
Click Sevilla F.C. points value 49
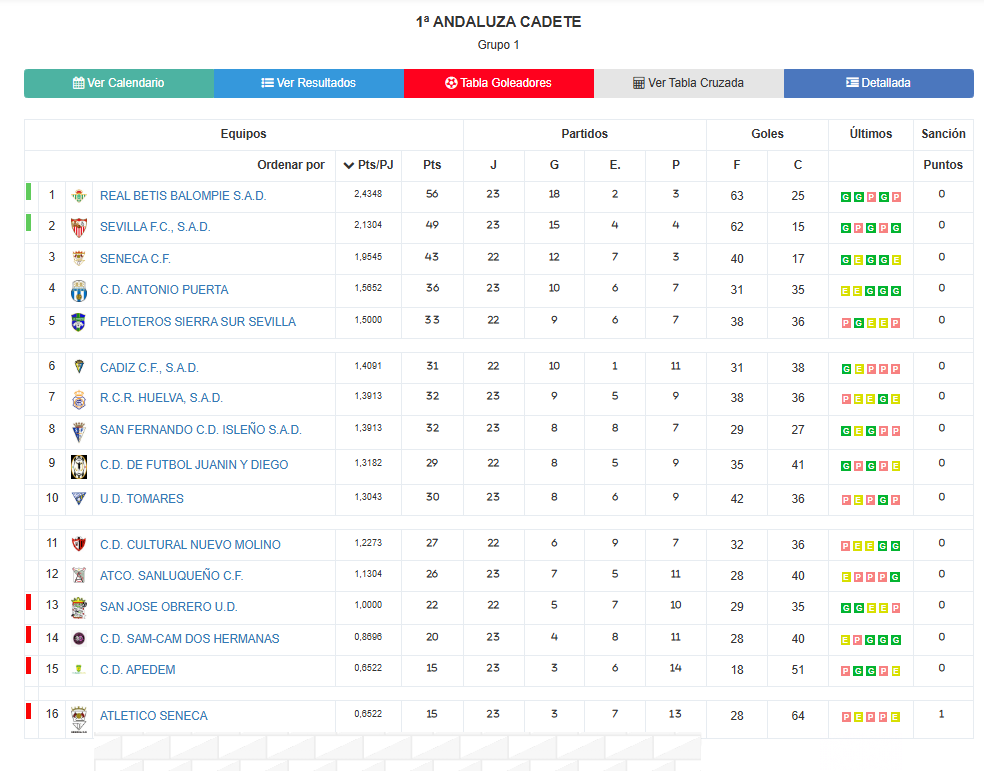tap(432, 225)
